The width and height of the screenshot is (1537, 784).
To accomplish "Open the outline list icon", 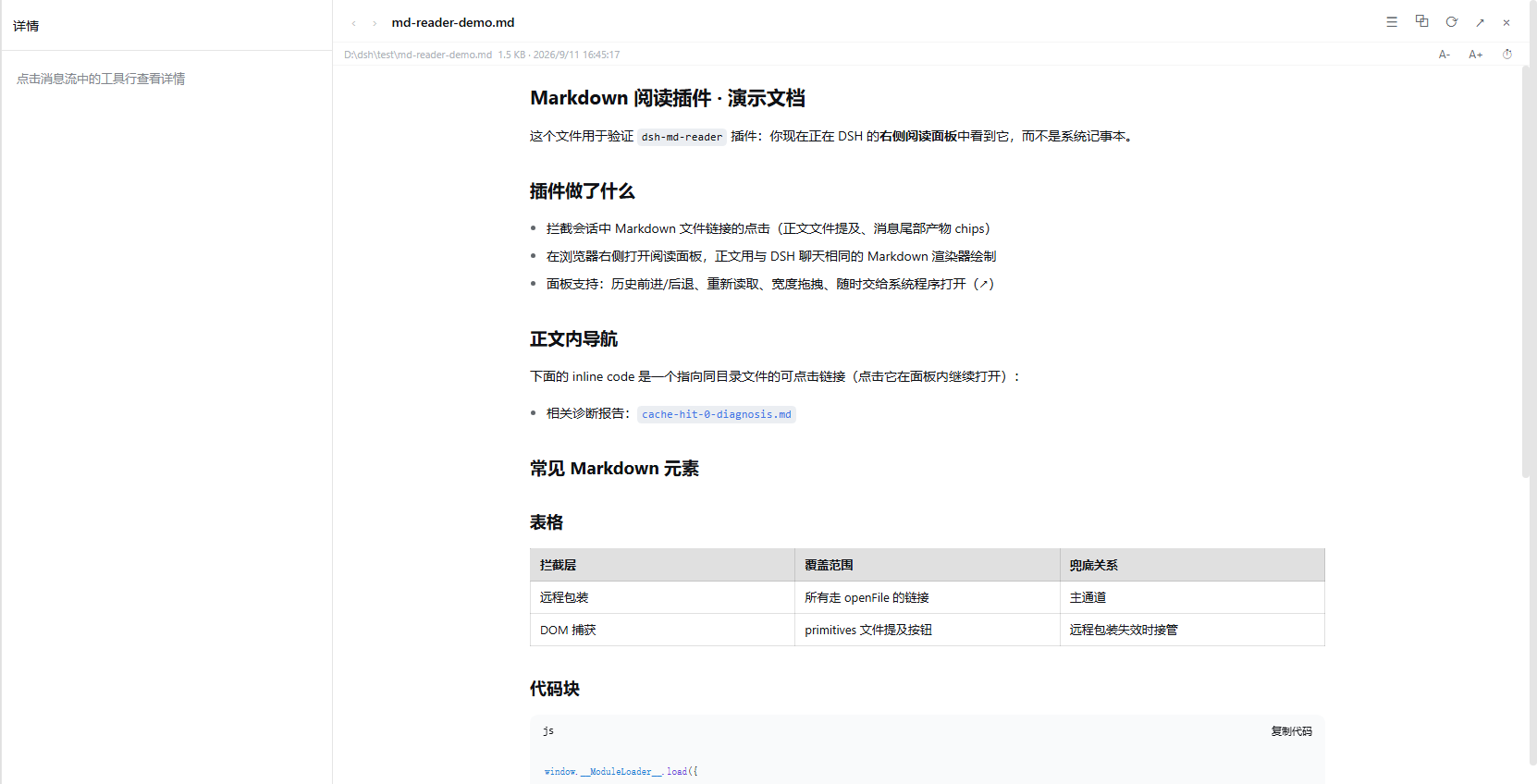I will [1392, 22].
